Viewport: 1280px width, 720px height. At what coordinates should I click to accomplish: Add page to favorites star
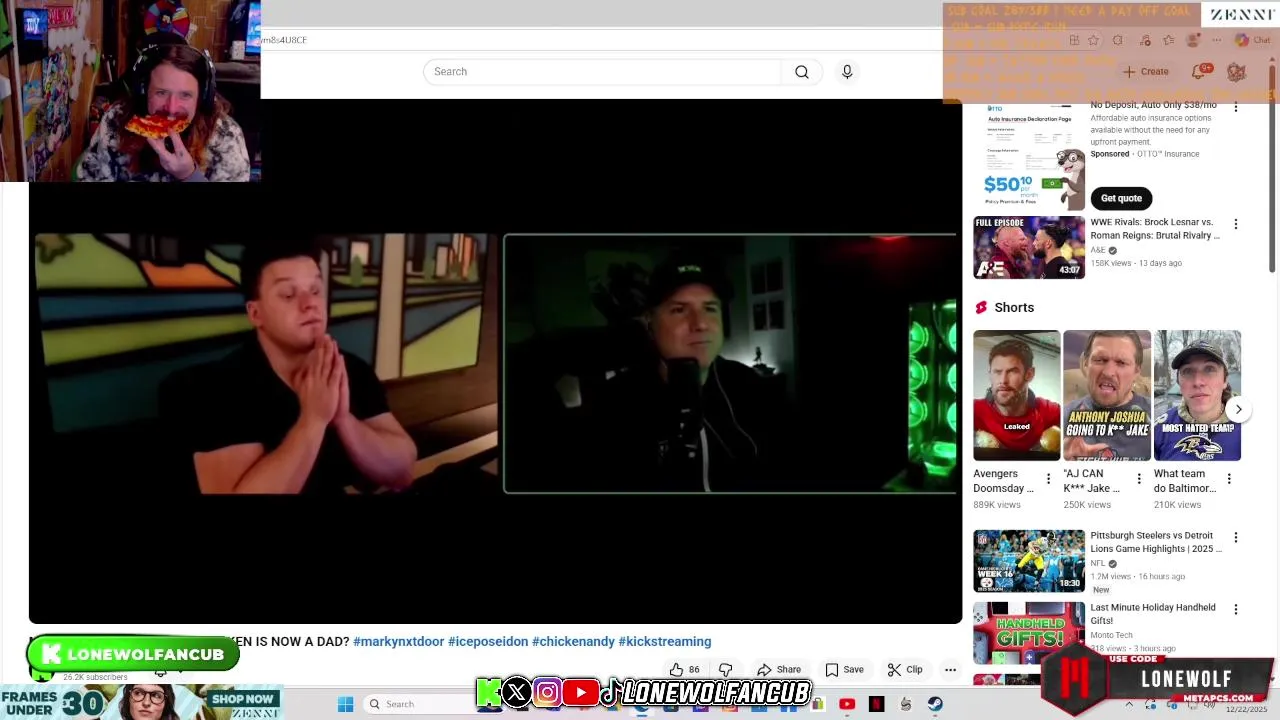coord(1093,40)
